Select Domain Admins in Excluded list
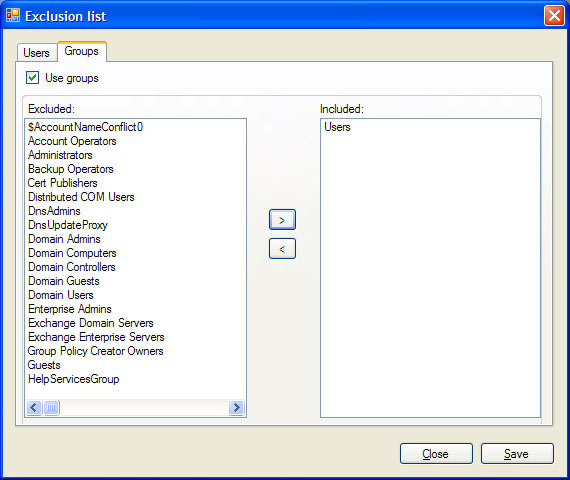Viewport: 570px width, 480px height. [64, 239]
